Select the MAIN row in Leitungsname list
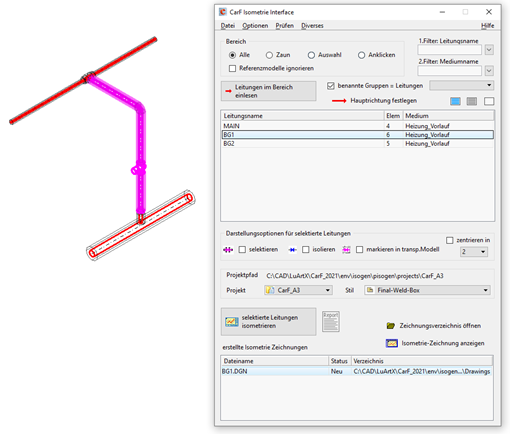510x434 pixels. pos(357,126)
